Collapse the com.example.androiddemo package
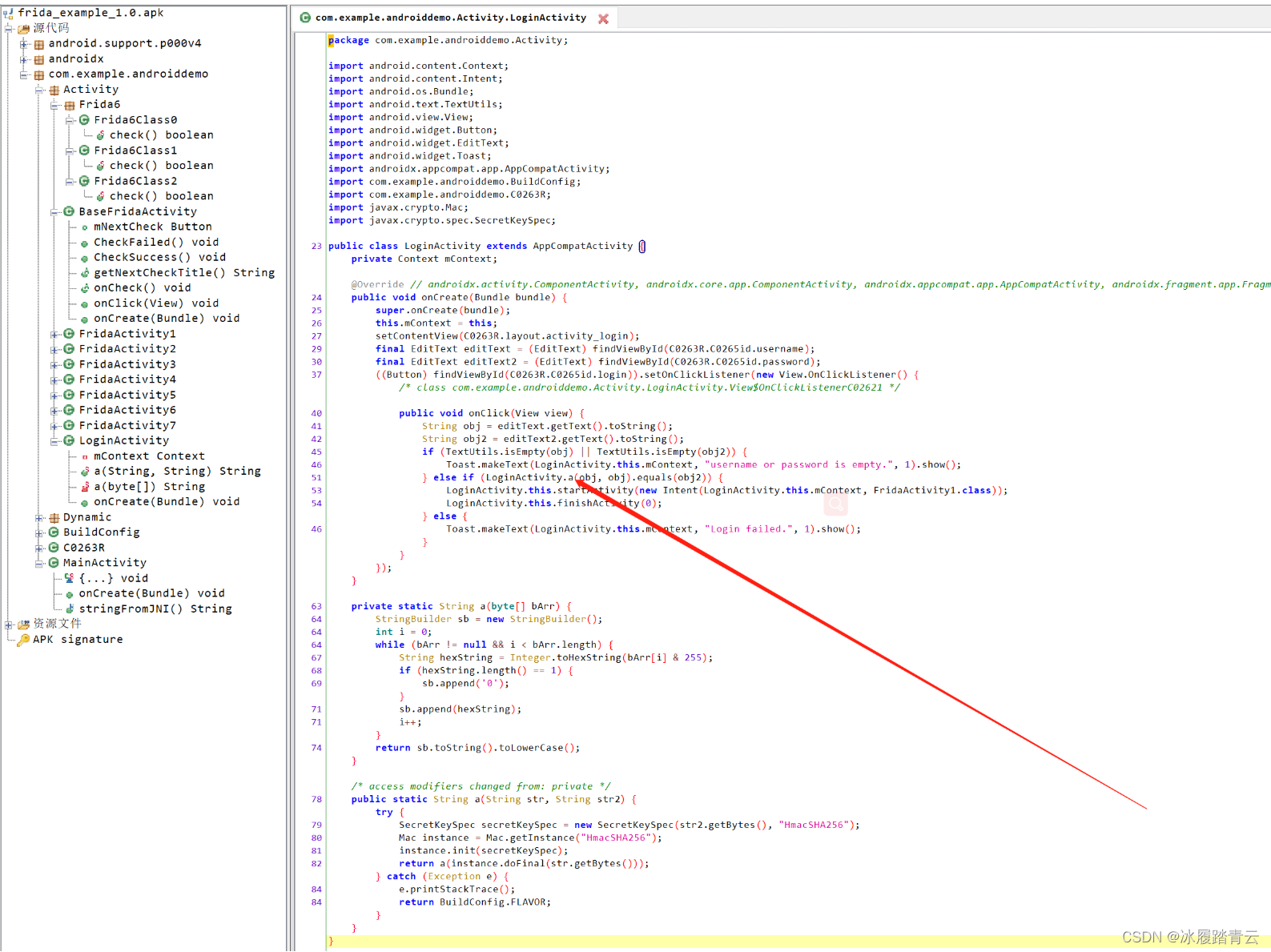Viewport: 1271px width, 952px height. [x=24, y=74]
